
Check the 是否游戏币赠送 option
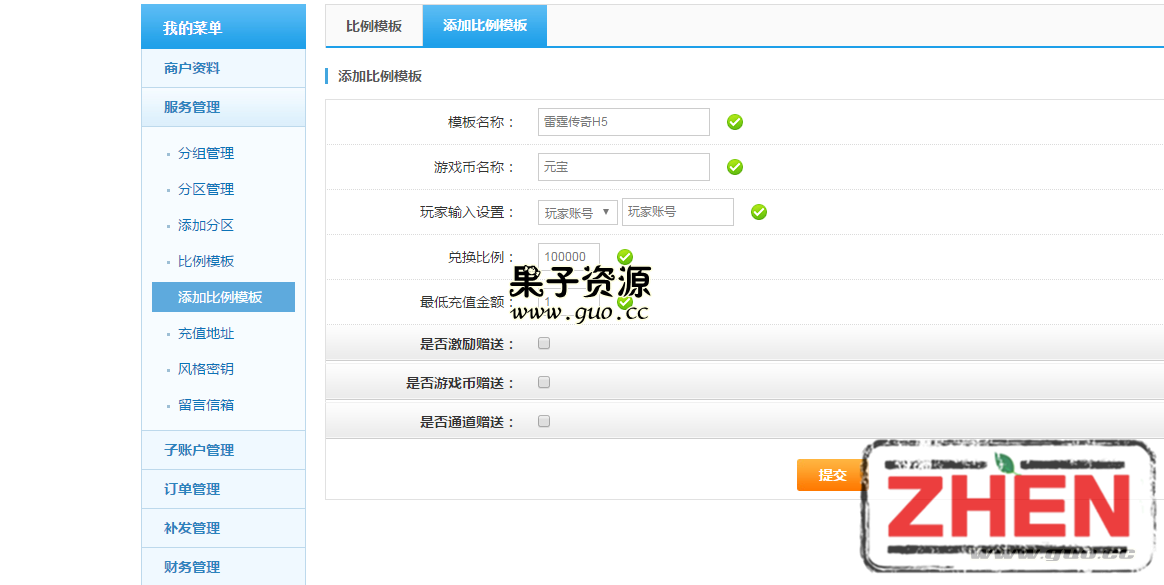pos(543,382)
